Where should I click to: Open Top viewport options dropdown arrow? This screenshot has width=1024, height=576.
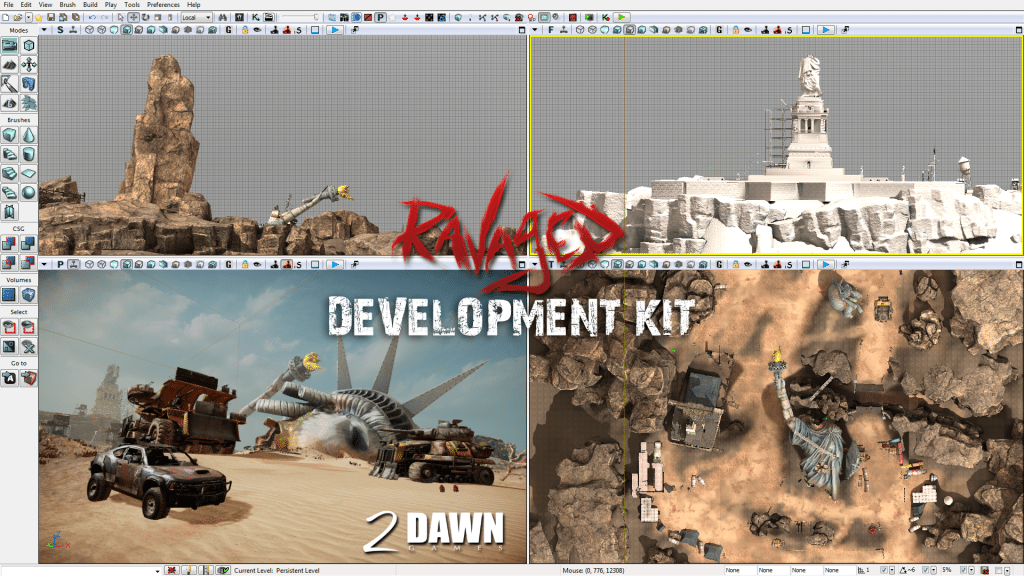535,264
